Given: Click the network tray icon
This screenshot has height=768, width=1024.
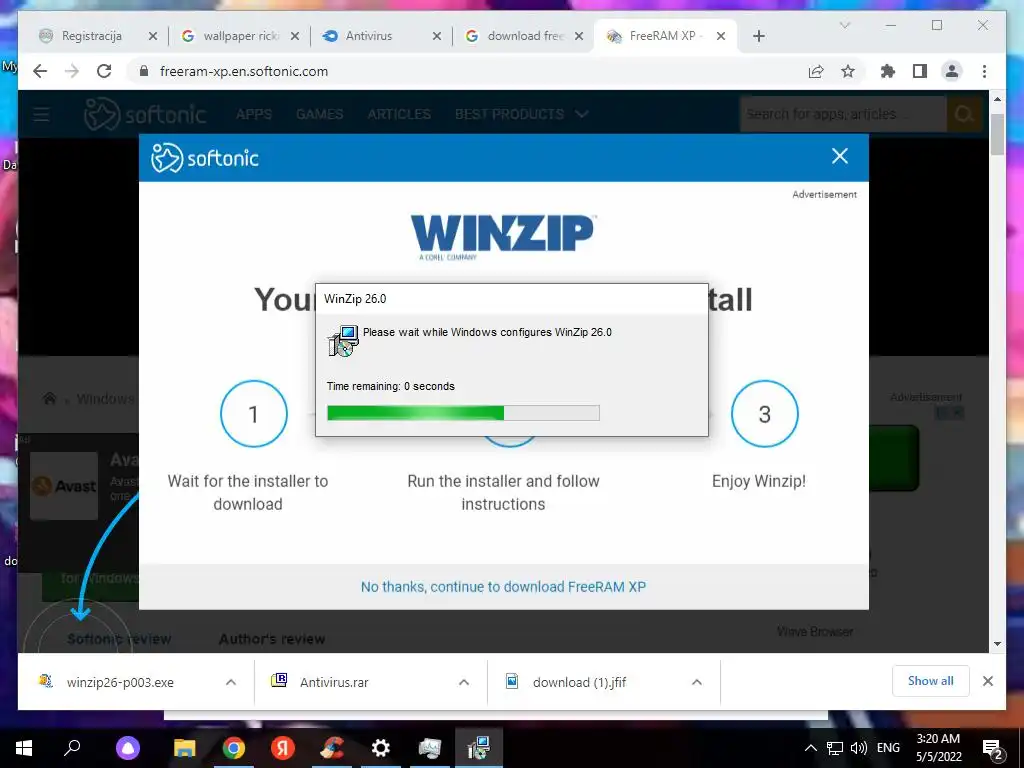Looking at the screenshot, I should [x=835, y=748].
